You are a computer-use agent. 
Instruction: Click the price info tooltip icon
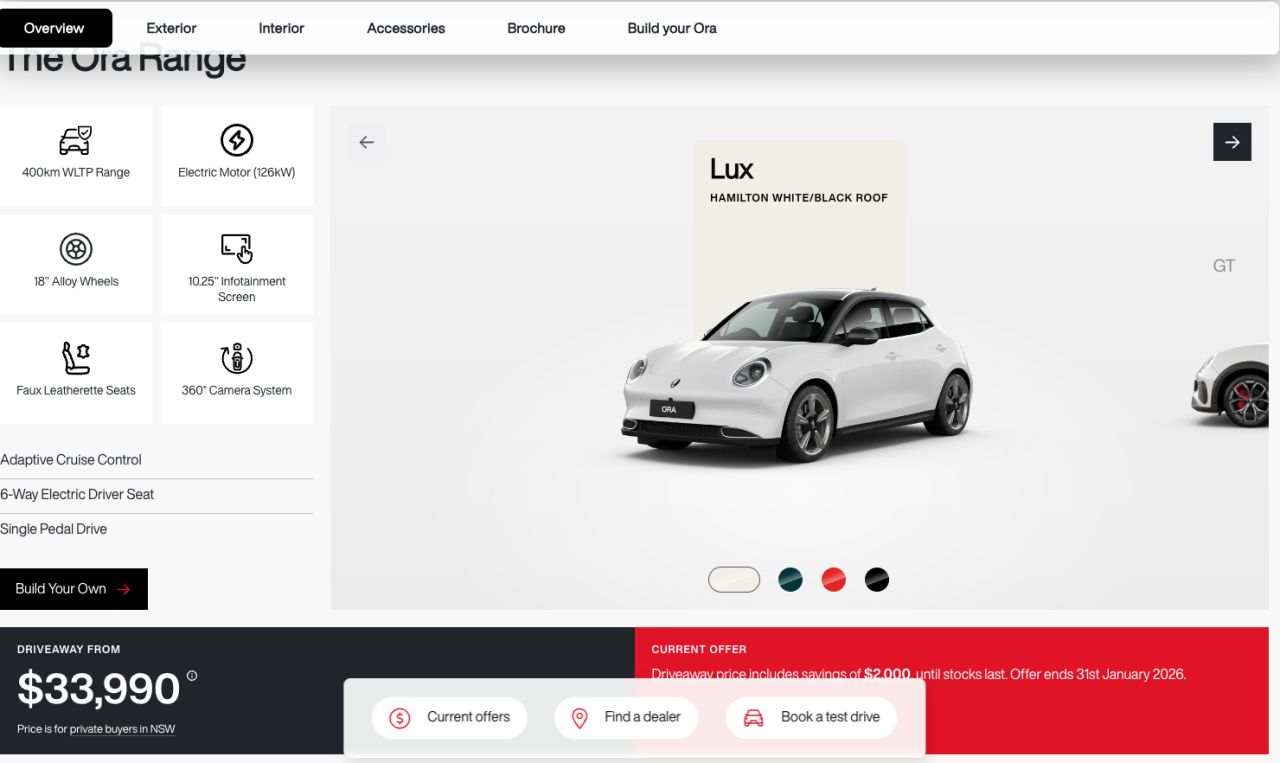(x=191, y=676)
